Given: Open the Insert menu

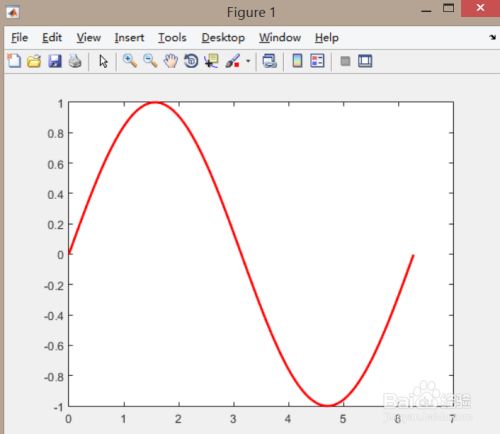Looking at the screenshot, I should pyautogui.click(x=129, y=38).
